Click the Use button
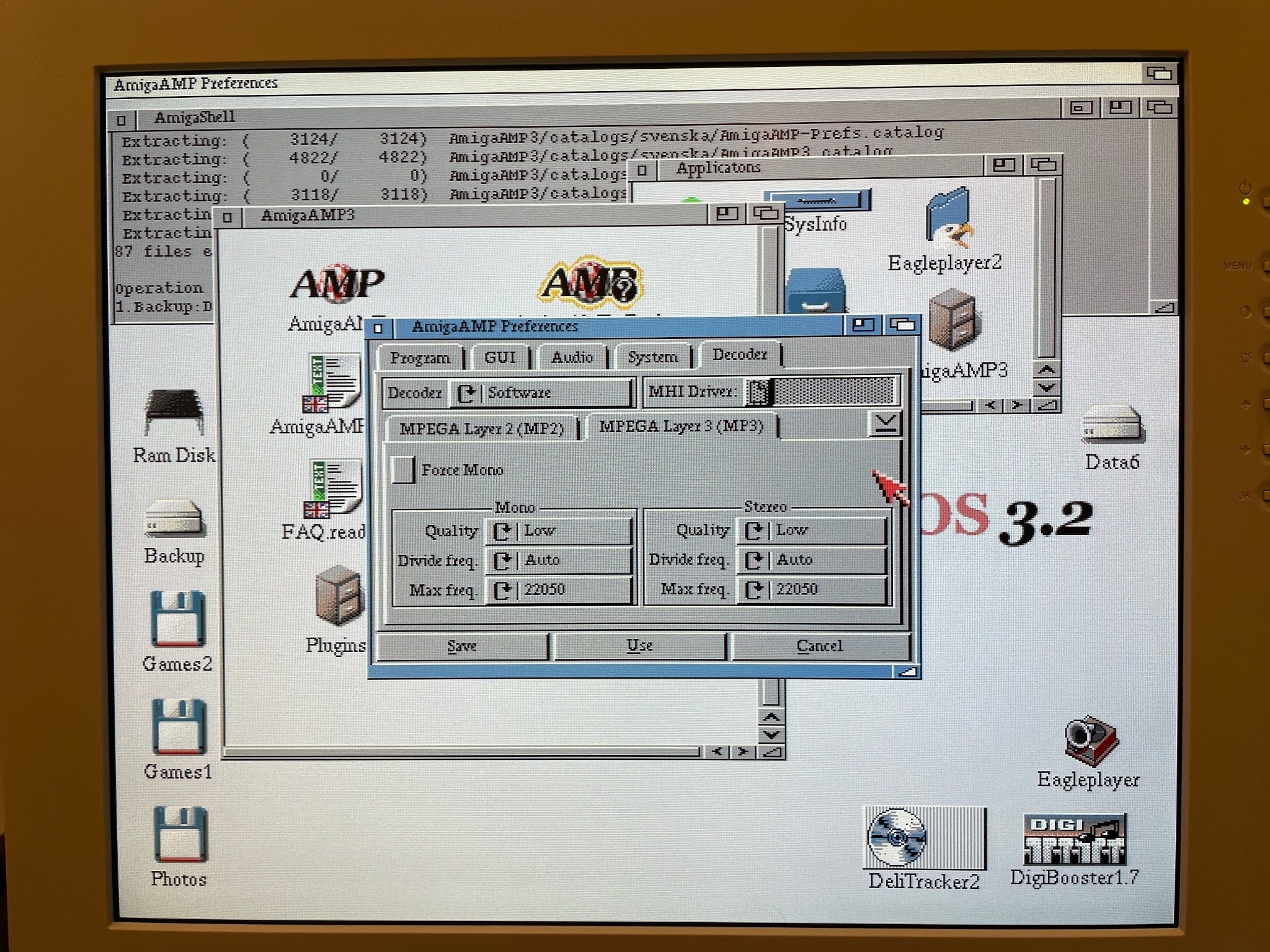This screenshot has width=1270, height=952. 639,646
